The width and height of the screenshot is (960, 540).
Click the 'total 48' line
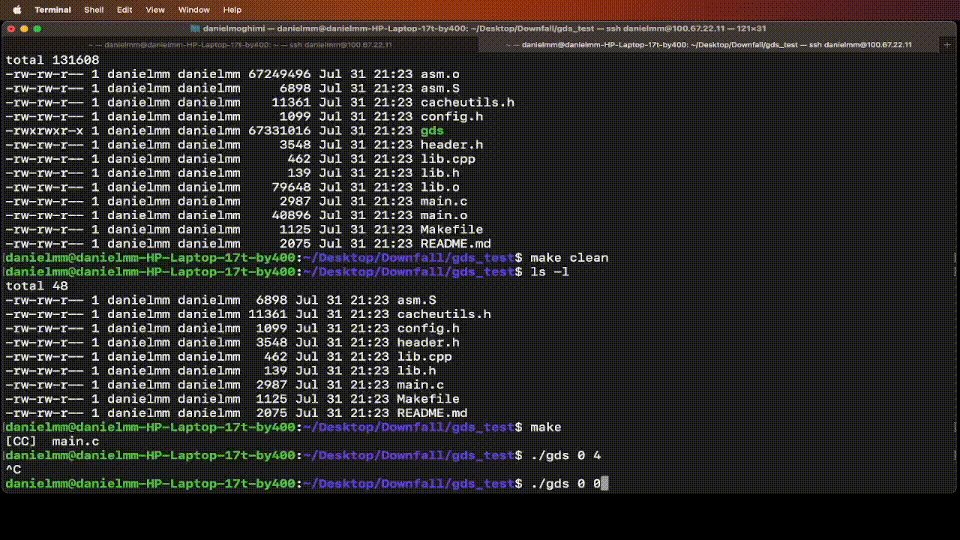[37, 286]
